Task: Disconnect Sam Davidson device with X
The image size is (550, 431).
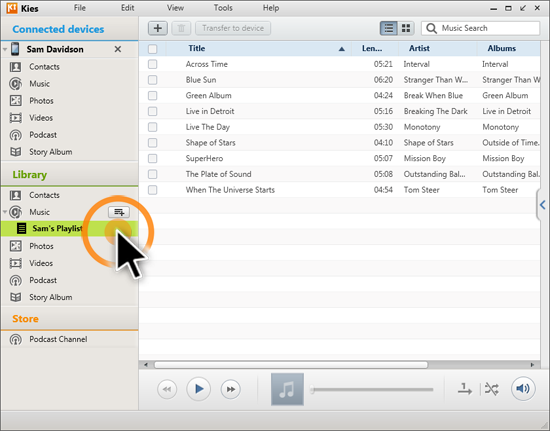Action: 118,49
